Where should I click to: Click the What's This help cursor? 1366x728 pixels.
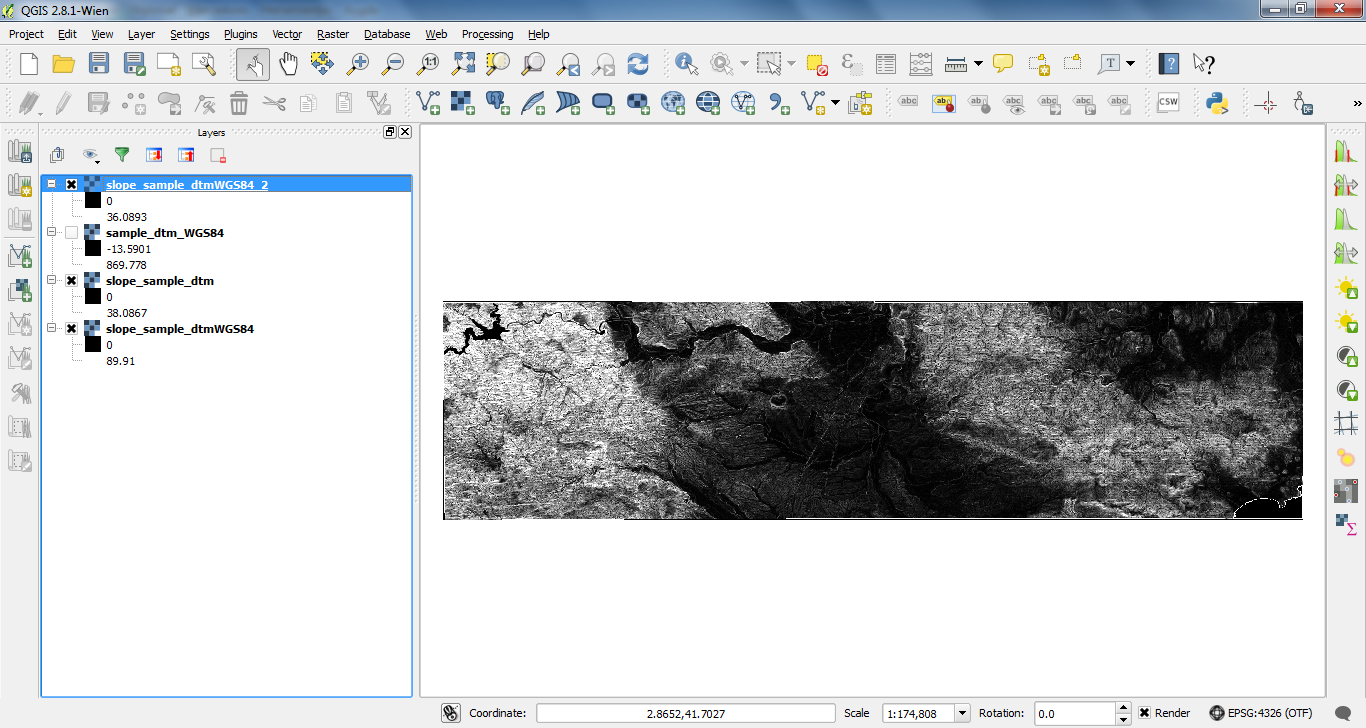point(1203,64)
